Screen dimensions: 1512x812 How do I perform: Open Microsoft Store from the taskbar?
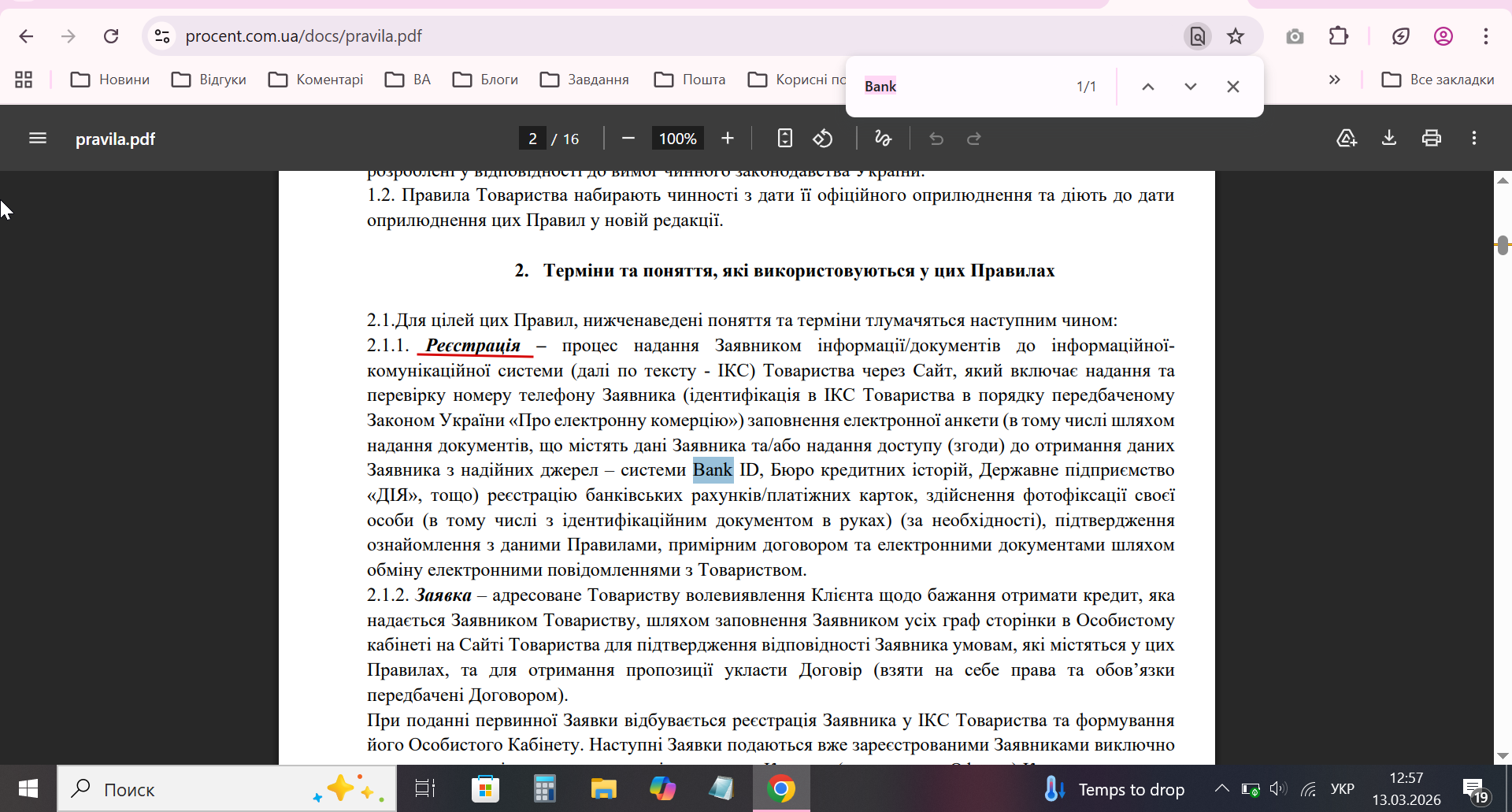485,788
